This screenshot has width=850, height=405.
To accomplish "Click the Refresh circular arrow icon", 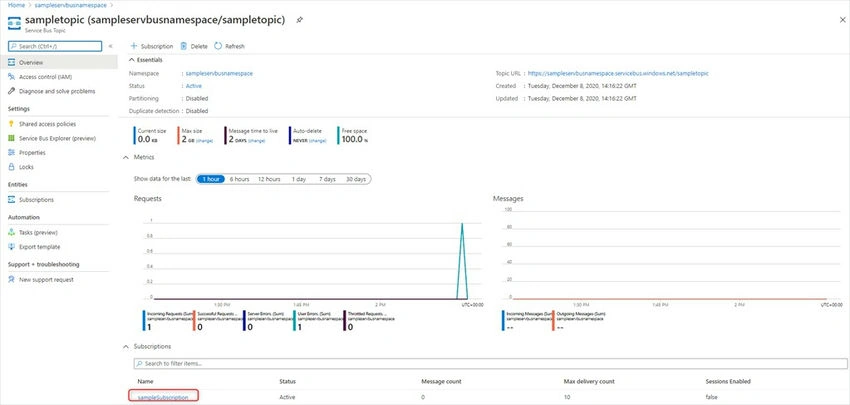I will pyautogui.click(x=218, y=46).
